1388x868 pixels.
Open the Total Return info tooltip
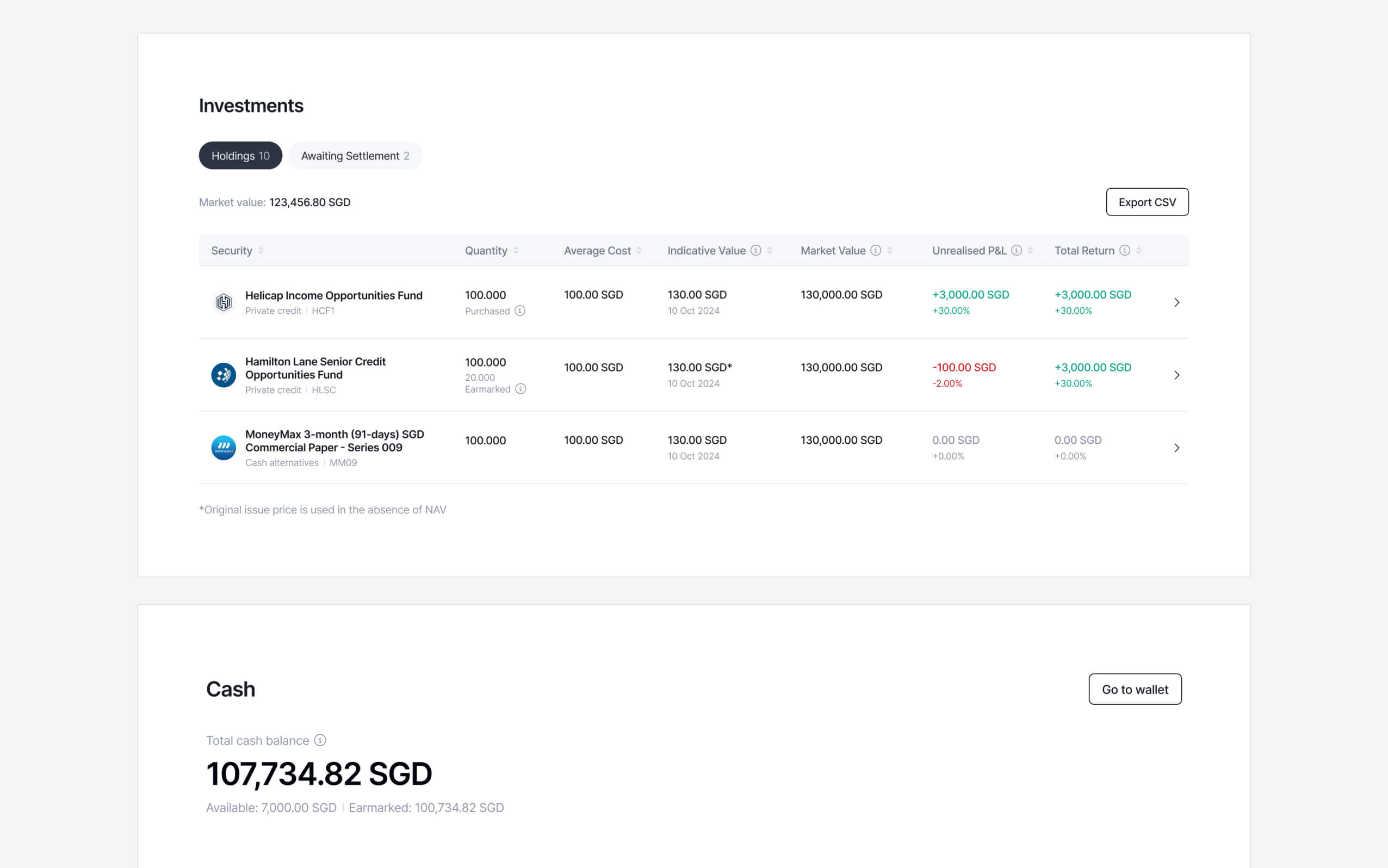coord(1124,250)
